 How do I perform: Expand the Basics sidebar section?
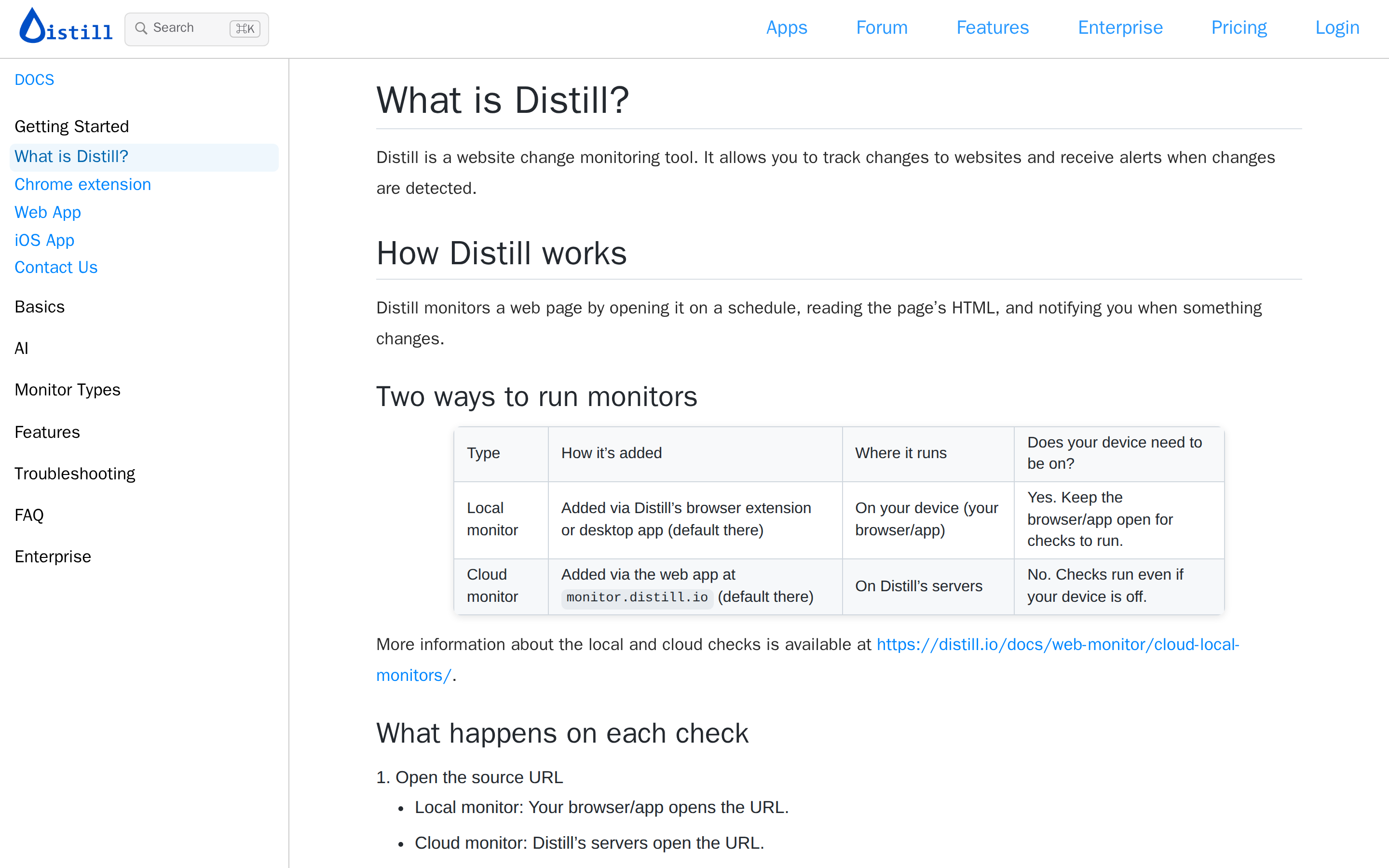(40, 307)
